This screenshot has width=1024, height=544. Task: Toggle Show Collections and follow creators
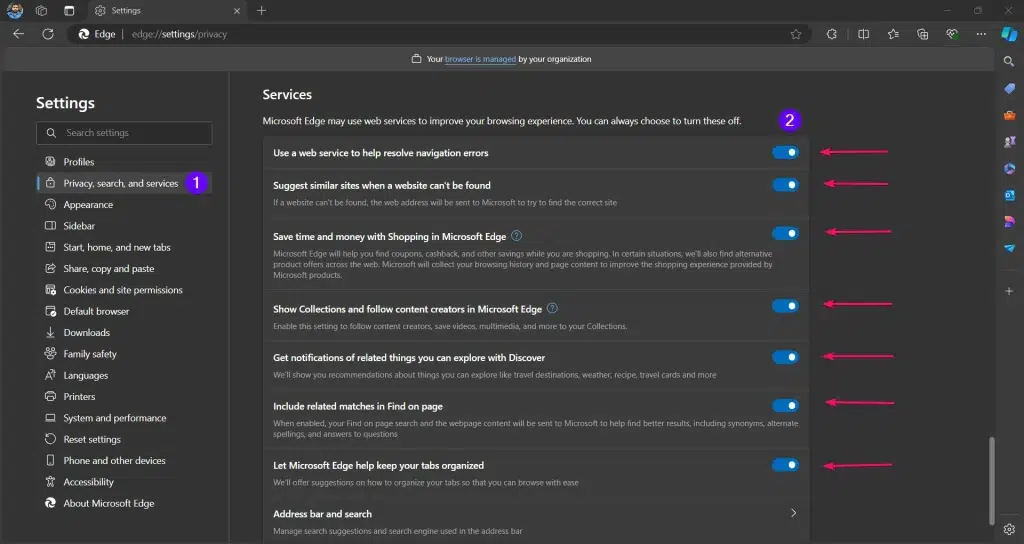click(x=785, y=306)
